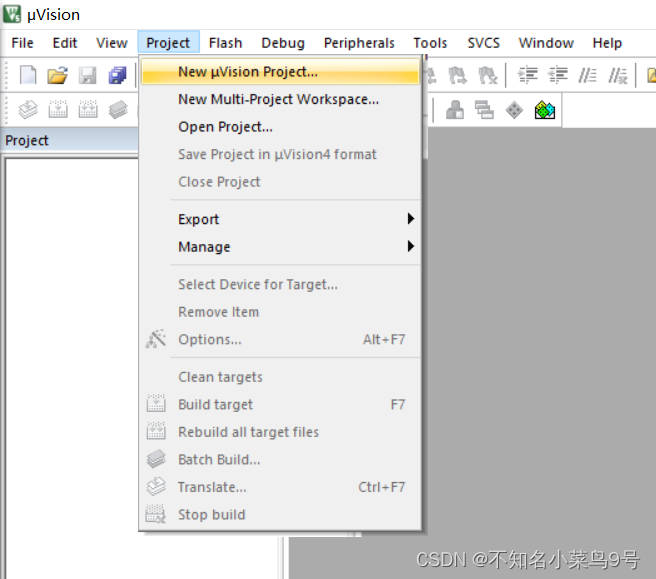The width and height of the screenshot is (656, 579).
Task: Click the Translate icon in the build toolbar
Action: tap(28, 110)
